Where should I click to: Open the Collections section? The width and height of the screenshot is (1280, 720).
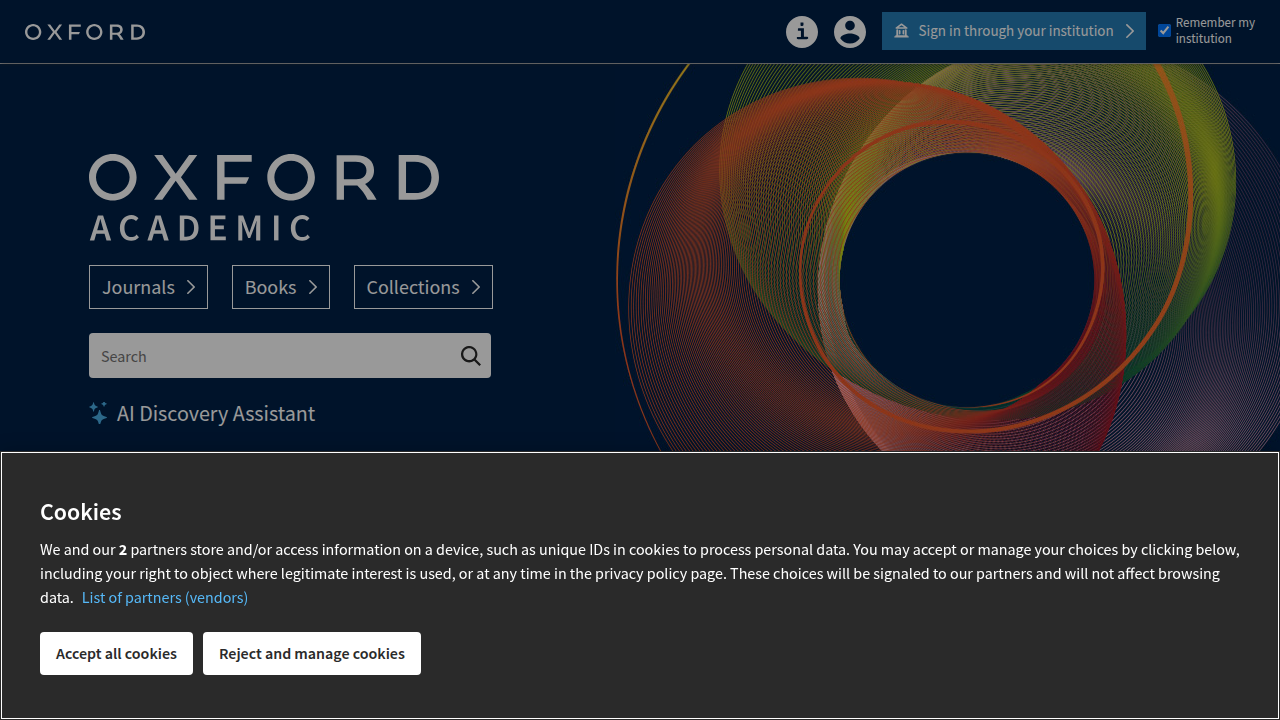(423, 287)
